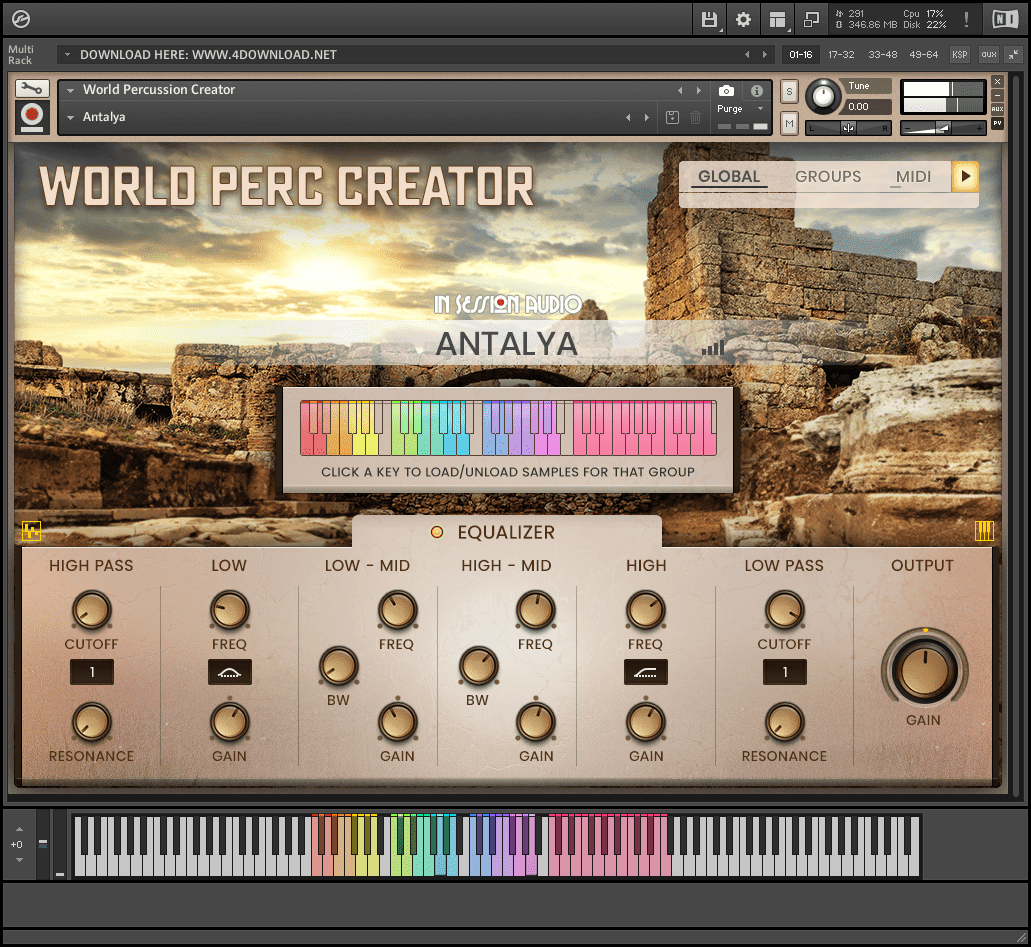
Task: Toggle the small AUX button on header
Action: tap(997, 109)
